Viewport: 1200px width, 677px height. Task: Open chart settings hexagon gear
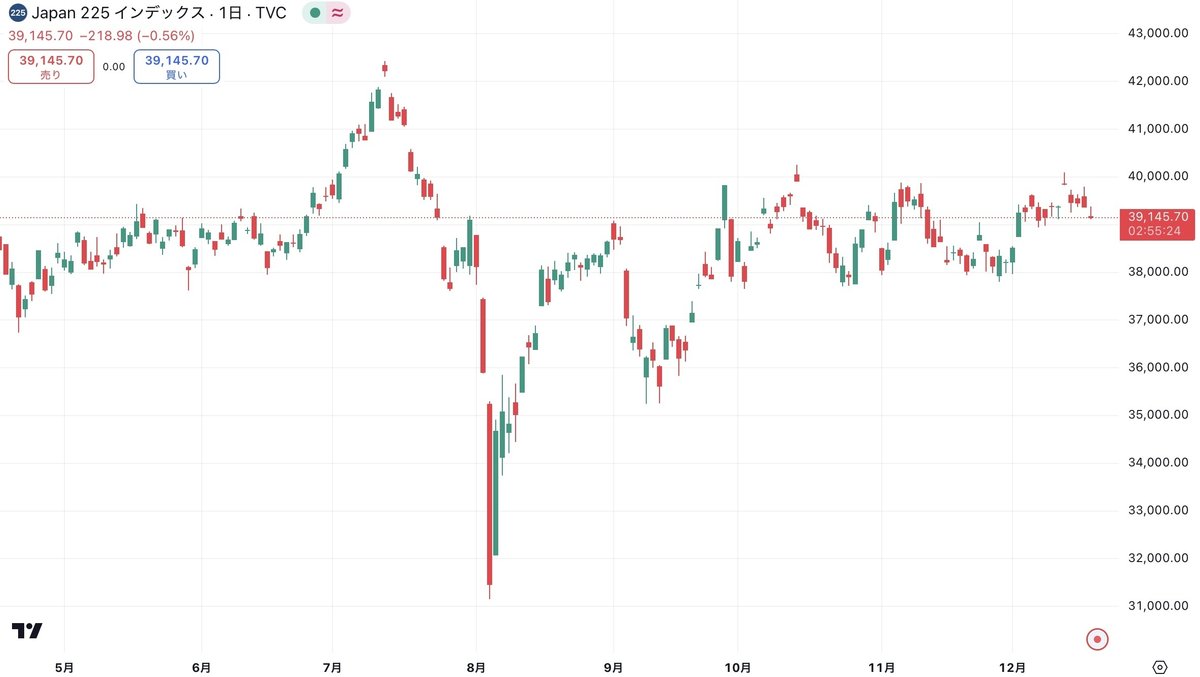(x=1160, y=667)
